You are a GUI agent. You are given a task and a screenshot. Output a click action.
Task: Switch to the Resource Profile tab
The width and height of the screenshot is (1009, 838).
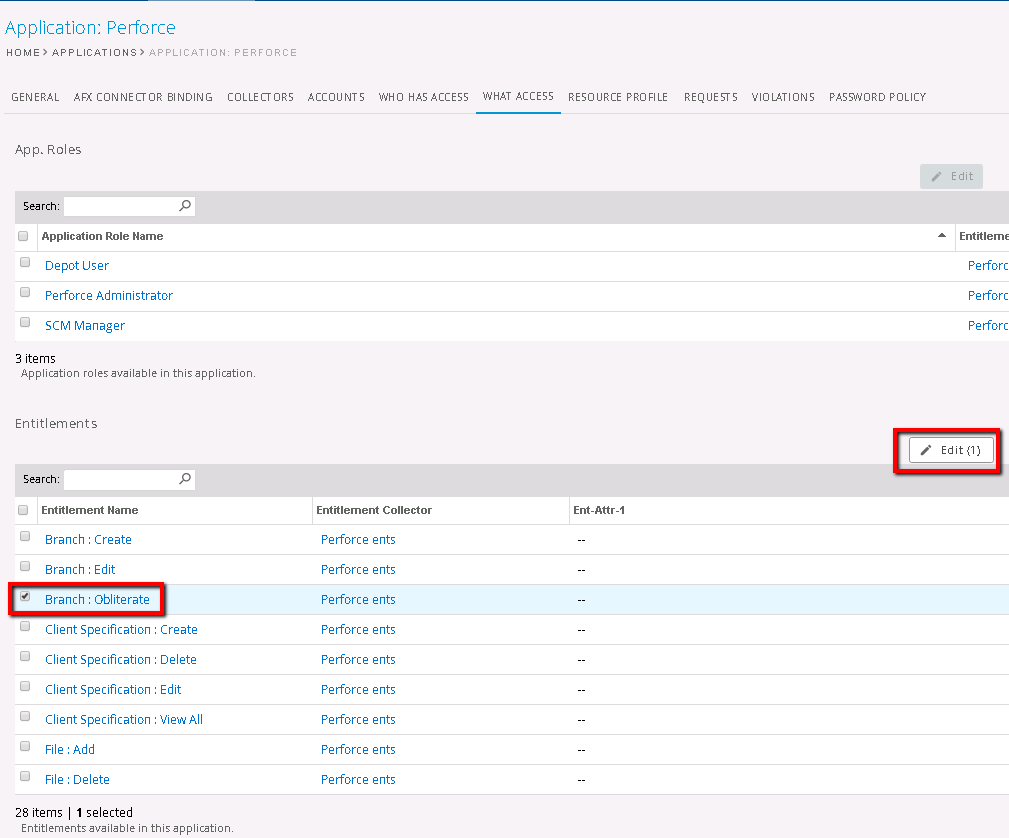pyautogui.click(x=617, y=97)
